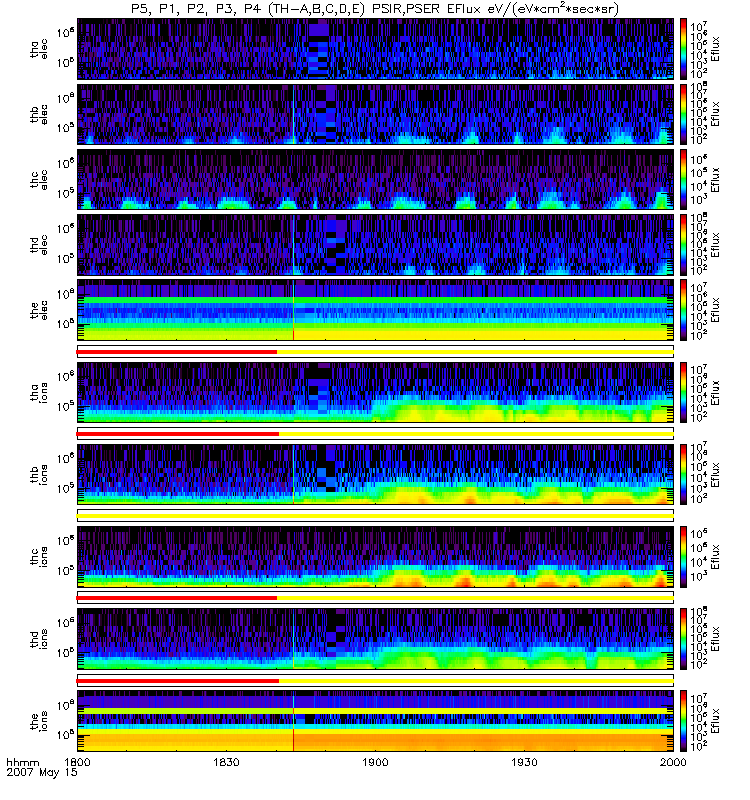Click the 1830 time axis label
This screenshot has width=750, height=800.
point(226,762)
